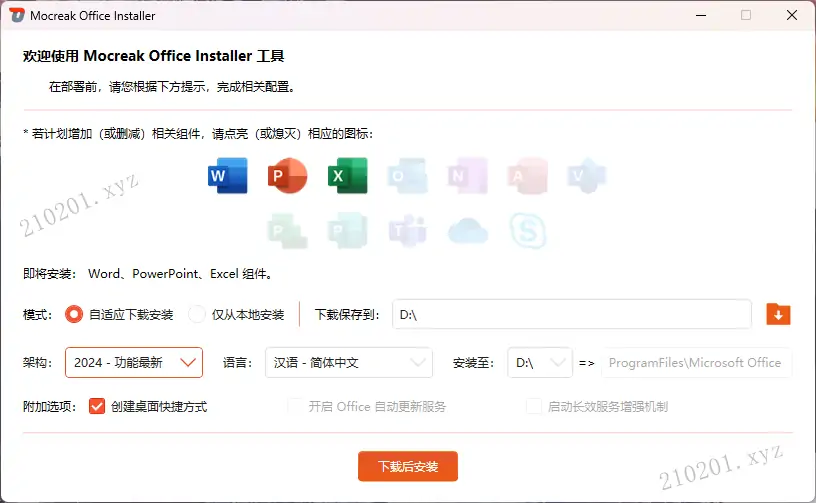Image resolution: width=816 pixels, height=503 pixels.
Task: Minimize the Mocreak Office Installer window
Action: (x=701, y=16)
